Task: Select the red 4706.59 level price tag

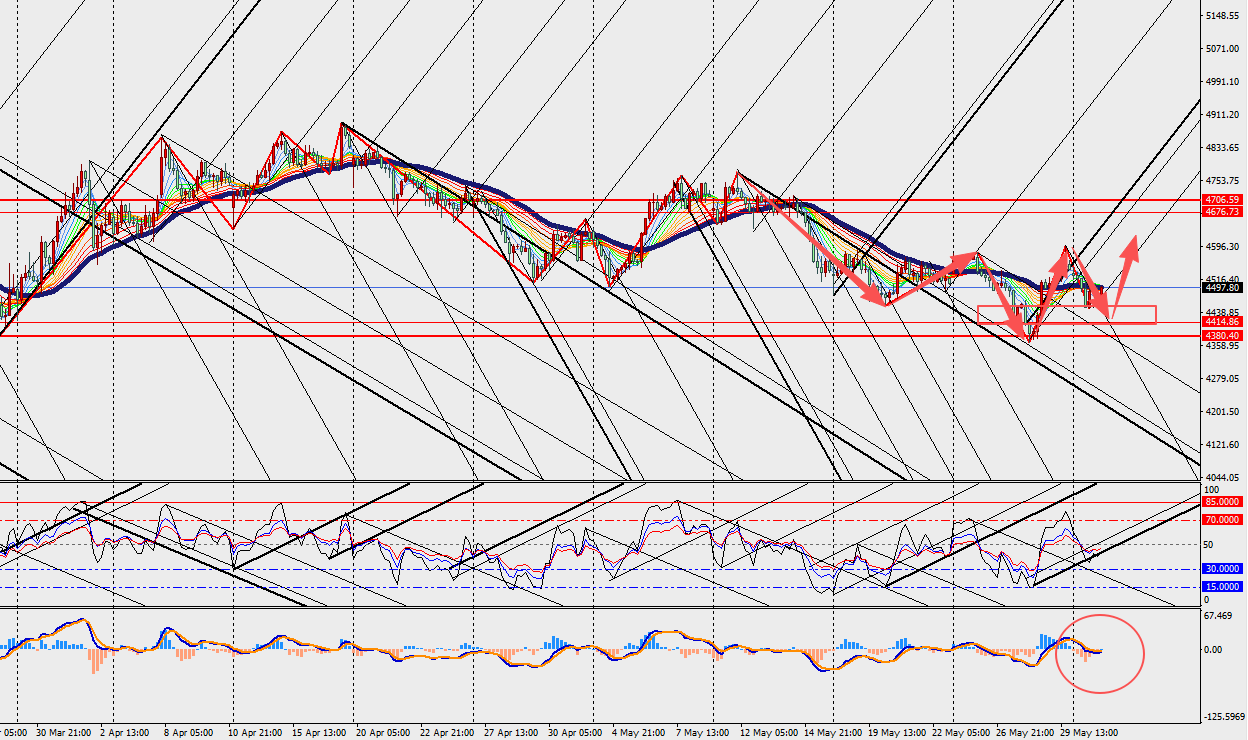Action: click(x=1223, y=200)
